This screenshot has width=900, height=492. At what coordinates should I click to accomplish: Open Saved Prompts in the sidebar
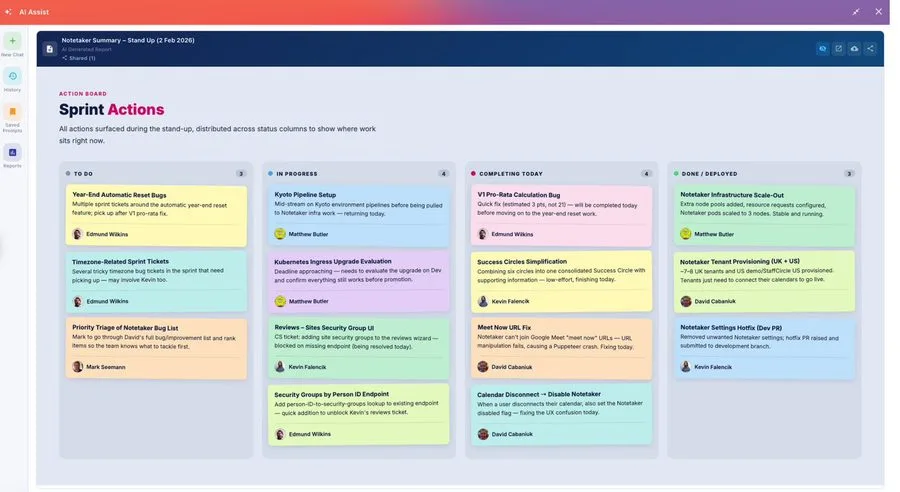pos(12,111)
